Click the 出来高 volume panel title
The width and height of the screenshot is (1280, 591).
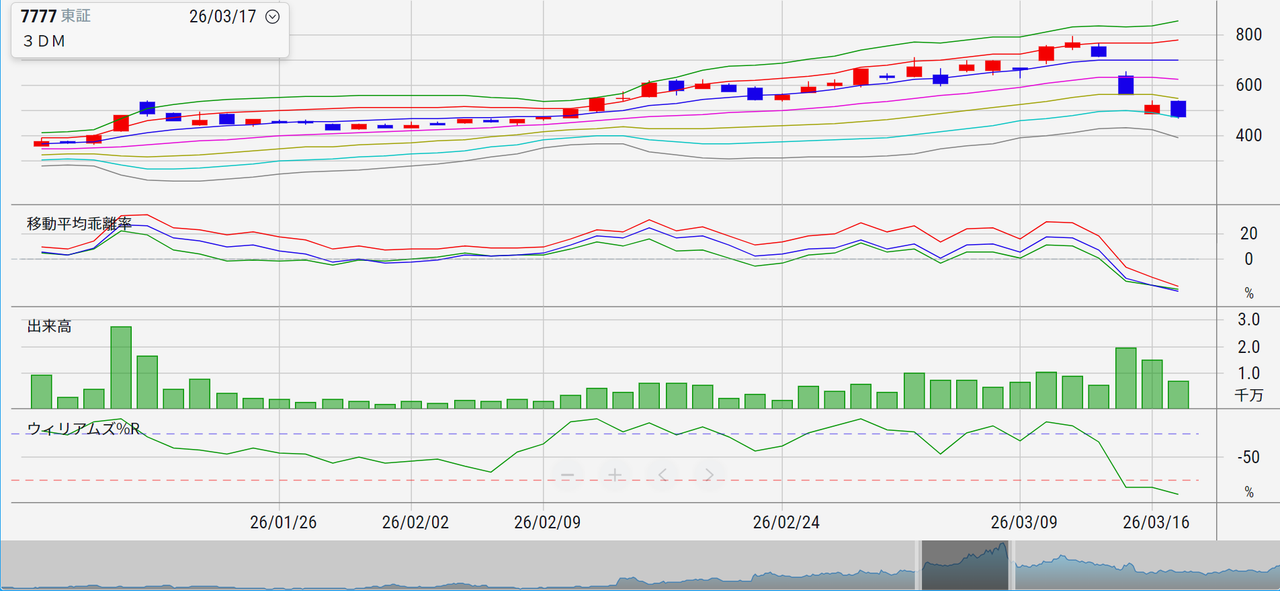49,326
